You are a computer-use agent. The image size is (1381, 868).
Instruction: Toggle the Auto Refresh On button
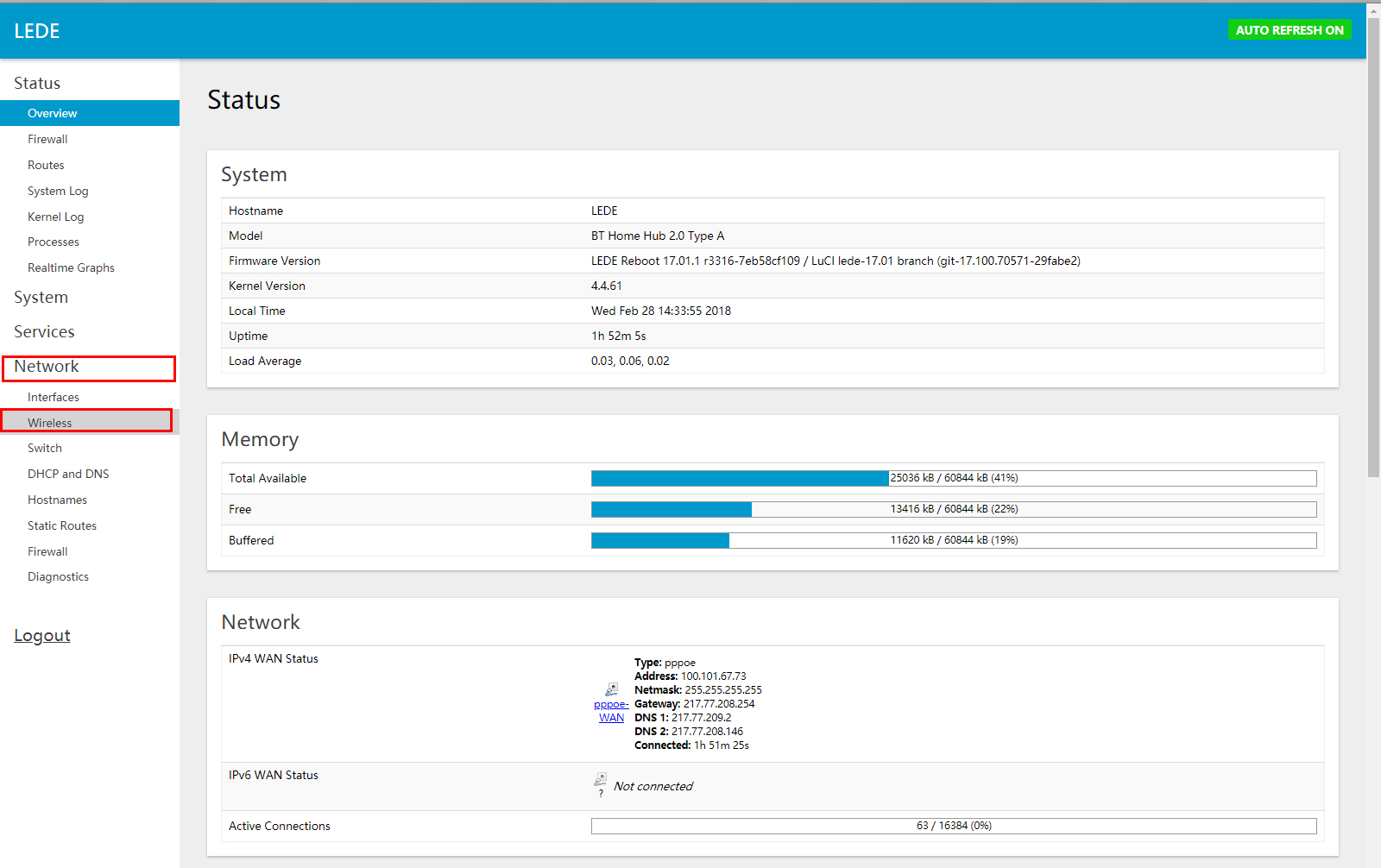pos(1290,30)
